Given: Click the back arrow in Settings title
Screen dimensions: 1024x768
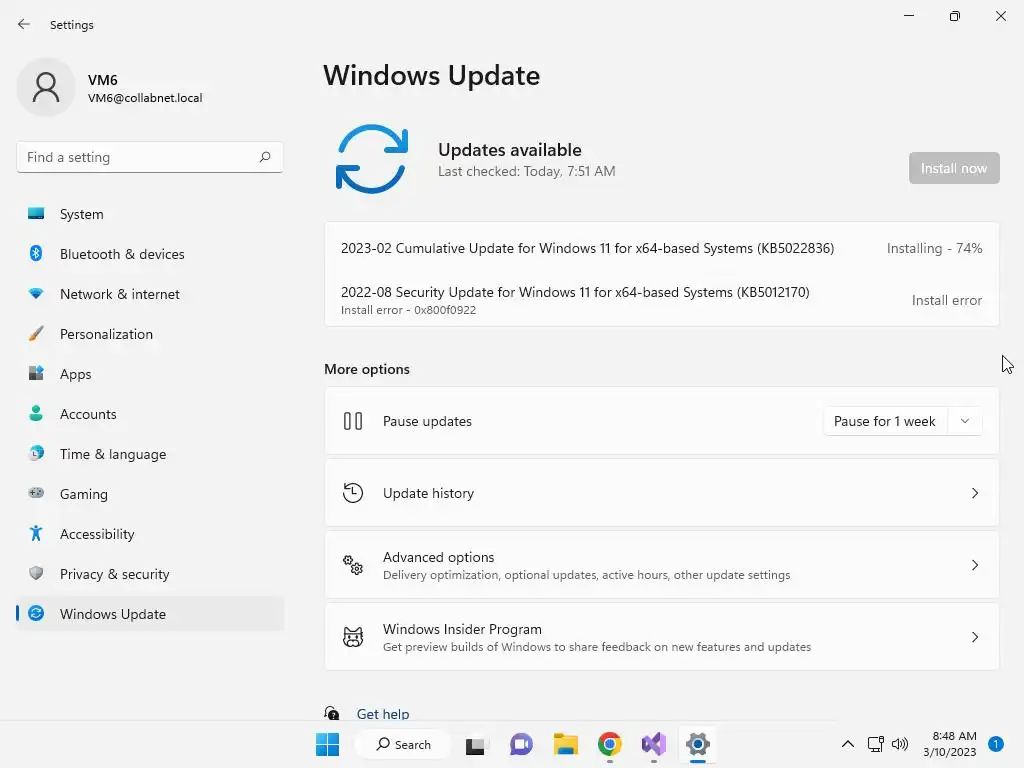Looking at the screenshot, I should 24,24.
